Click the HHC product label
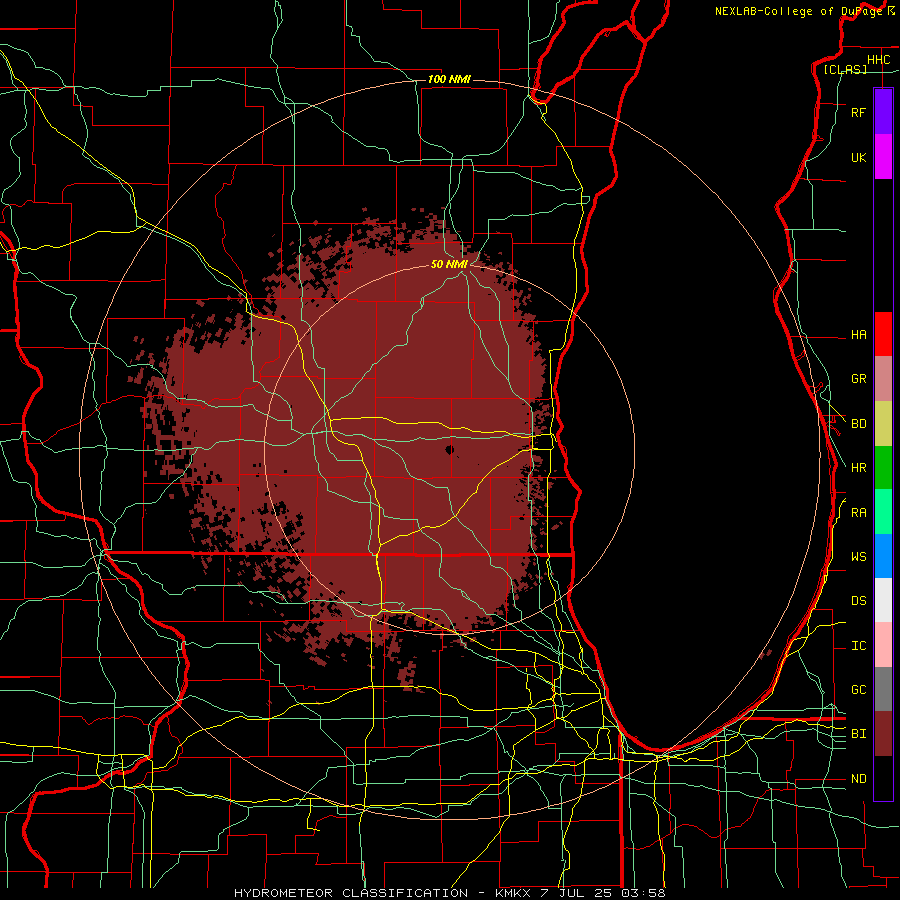900x900 pixels. [x=878, y=60]
